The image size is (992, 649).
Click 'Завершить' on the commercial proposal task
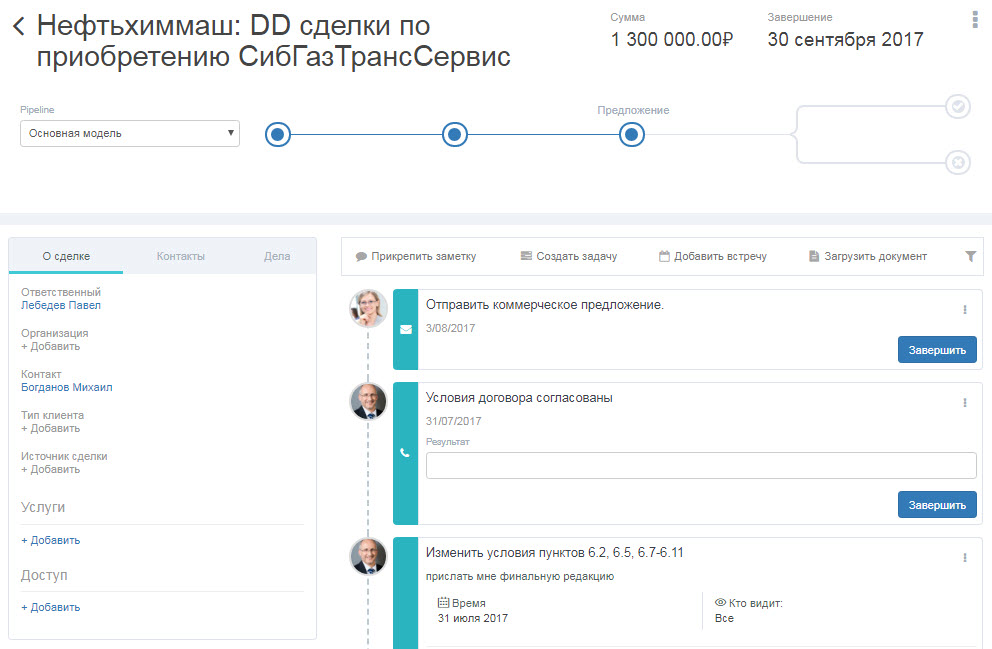pyautogui.click(x=936, y=350)
